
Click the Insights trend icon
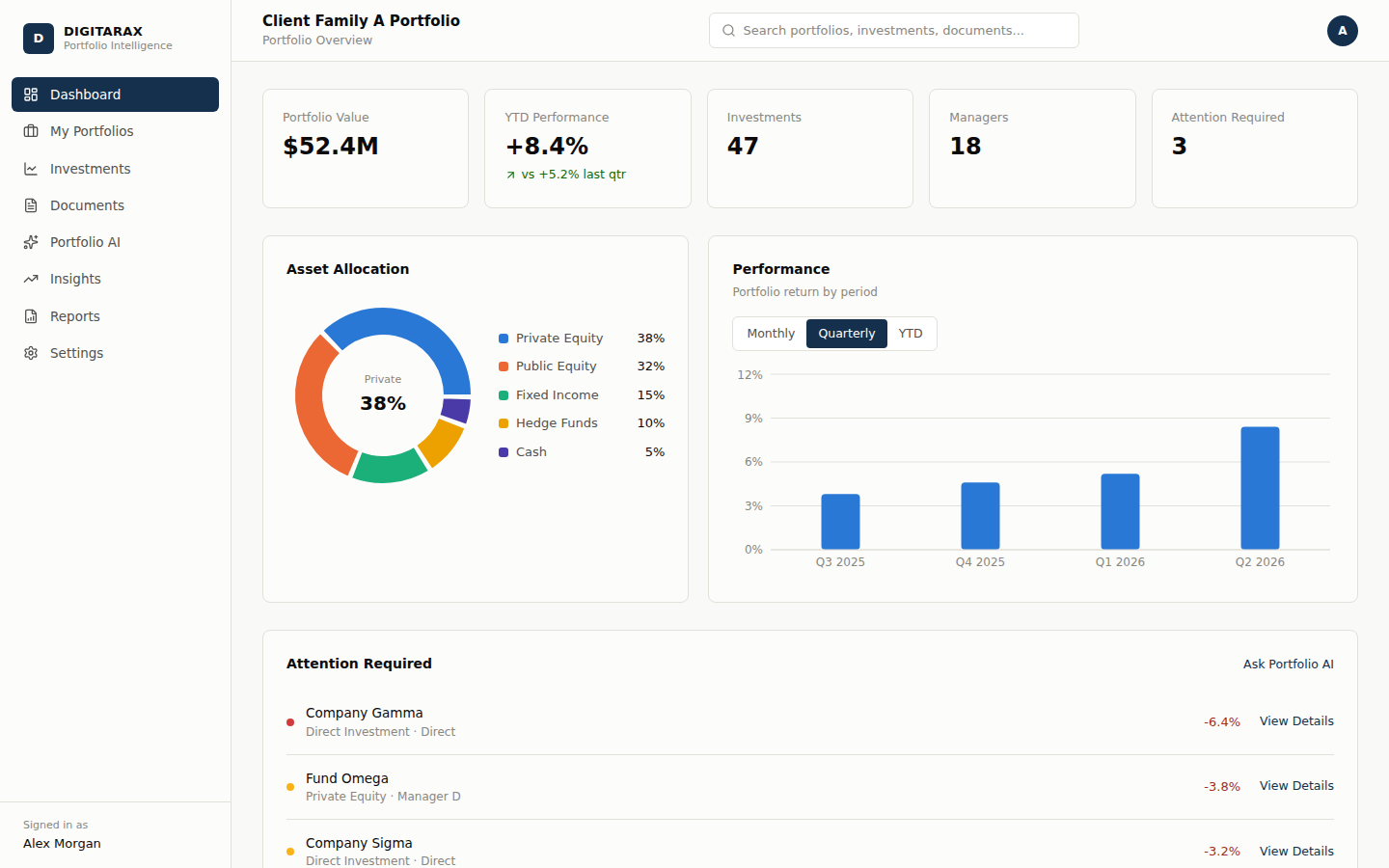(31, 279)
